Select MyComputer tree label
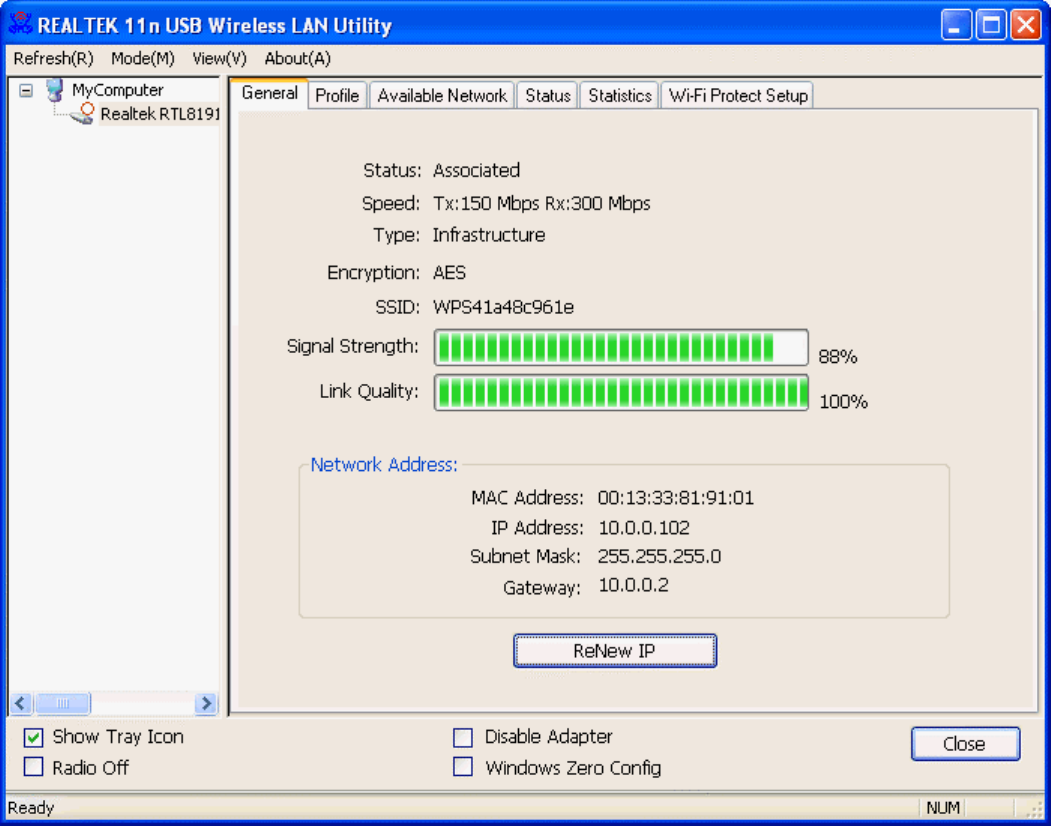The image size is (1051, 826). 117,90
